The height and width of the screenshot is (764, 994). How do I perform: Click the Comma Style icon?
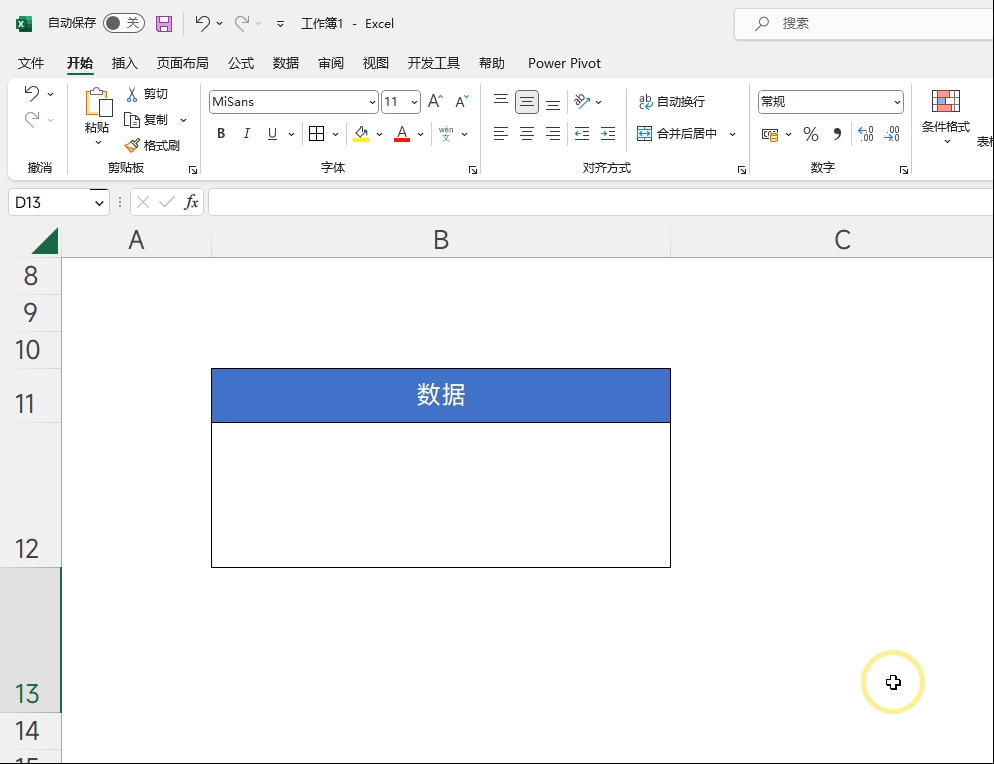point(837,134)
